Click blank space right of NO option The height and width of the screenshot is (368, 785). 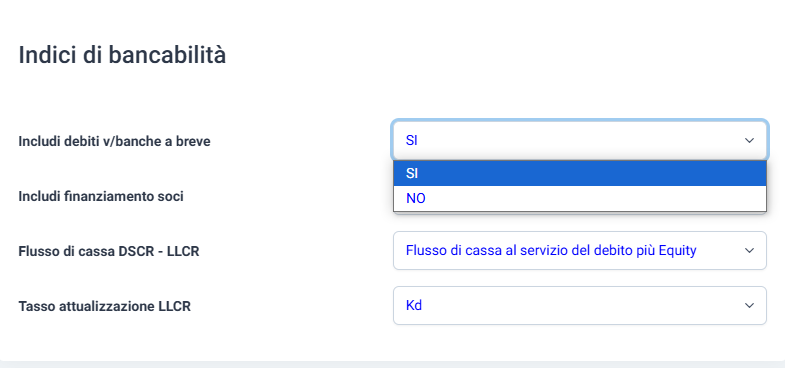point(596,199)
